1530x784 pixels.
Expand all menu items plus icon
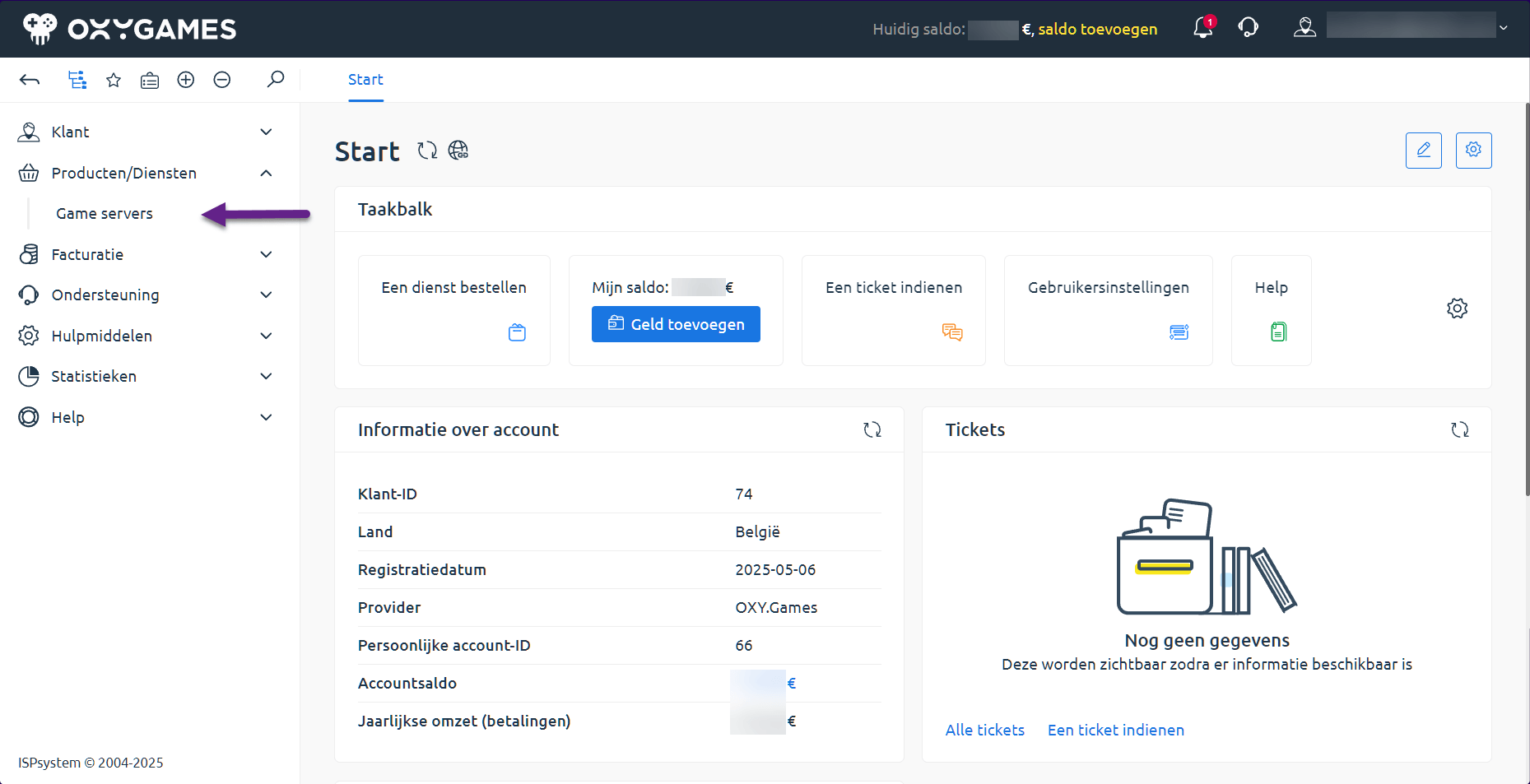click(x=186, y=80)
